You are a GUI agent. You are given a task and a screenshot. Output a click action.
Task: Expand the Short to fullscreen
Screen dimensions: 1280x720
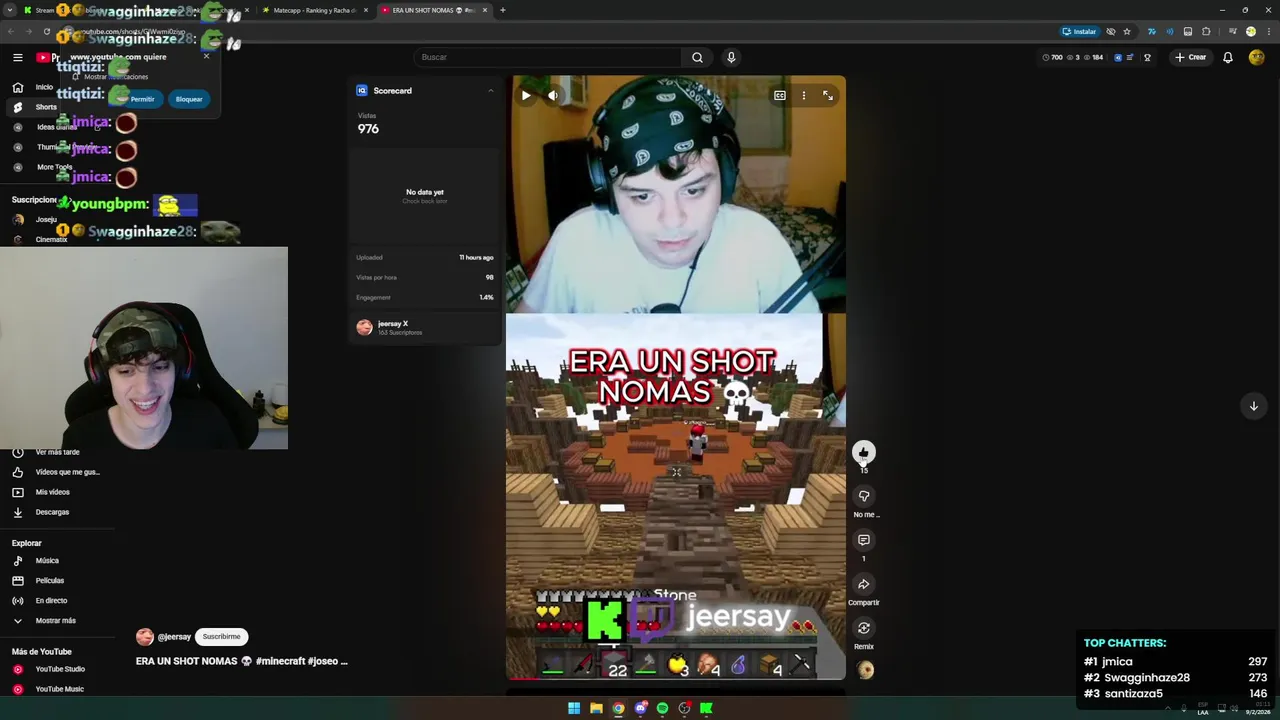pyautogui.click(x=828, y=95)
